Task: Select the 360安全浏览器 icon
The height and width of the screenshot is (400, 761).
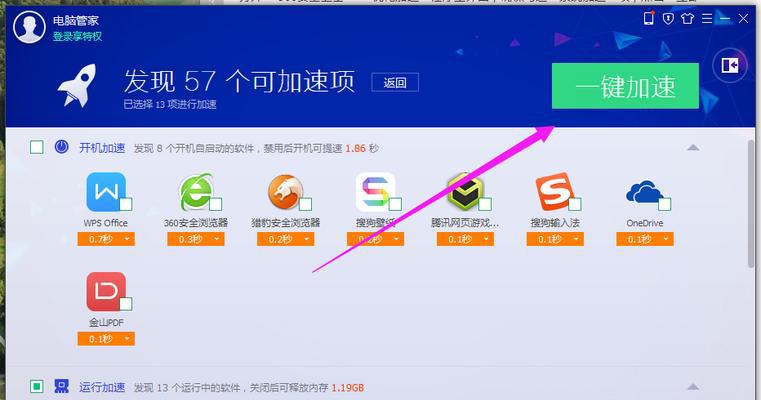Action: pos(196,191)
